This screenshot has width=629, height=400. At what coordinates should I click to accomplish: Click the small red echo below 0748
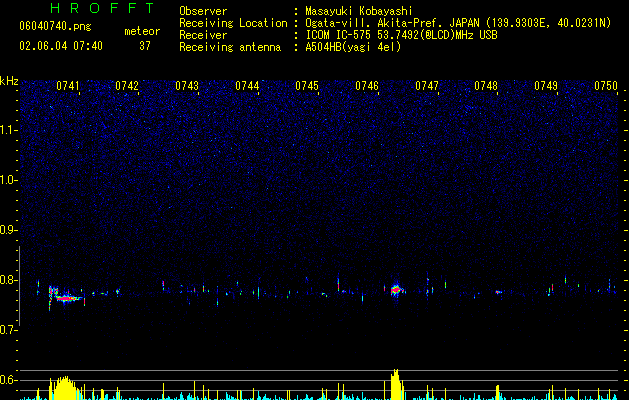(x=498, y=292)
